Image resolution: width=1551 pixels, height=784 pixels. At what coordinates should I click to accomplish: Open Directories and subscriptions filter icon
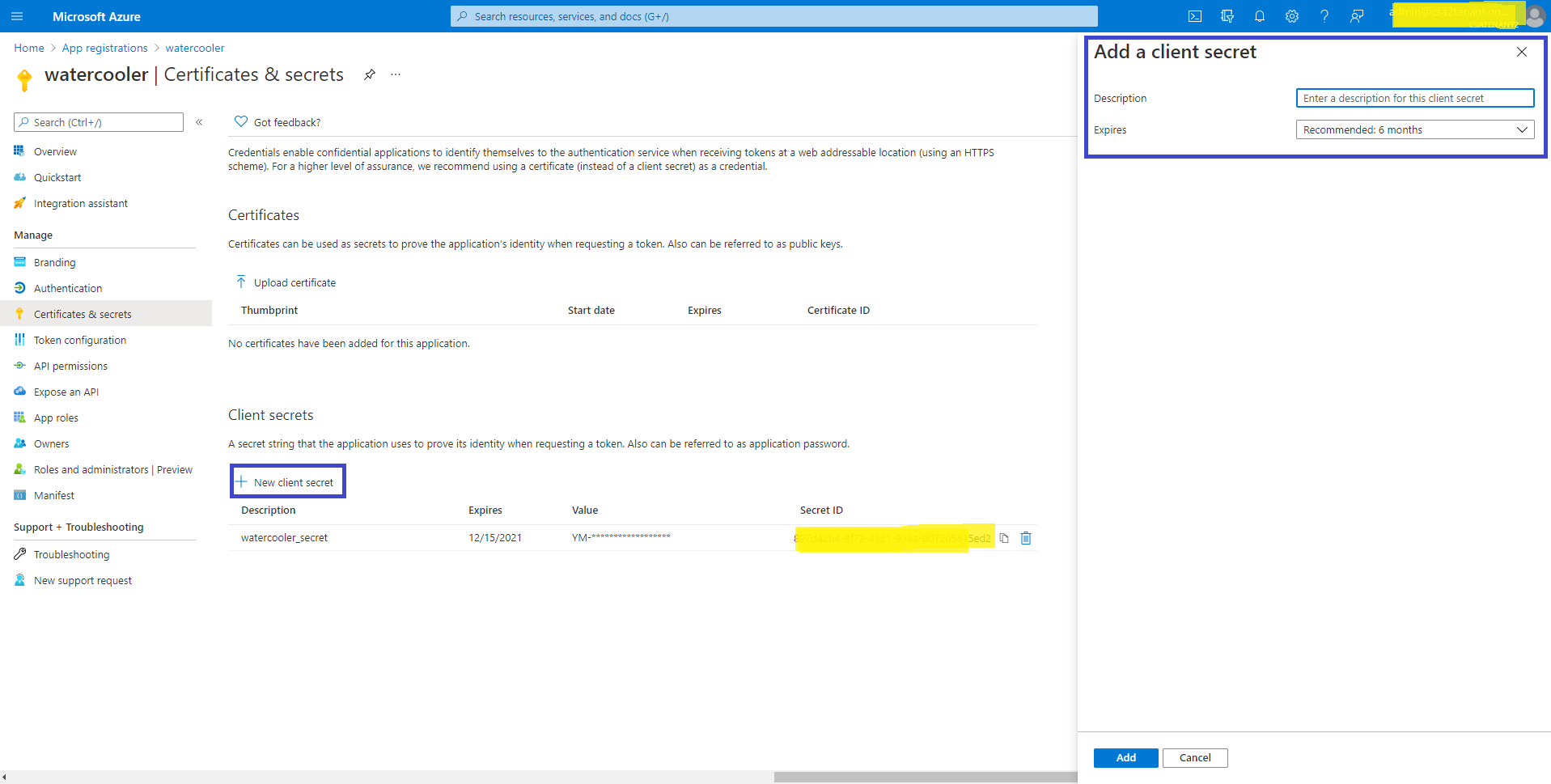click(x=1227, y=16)
